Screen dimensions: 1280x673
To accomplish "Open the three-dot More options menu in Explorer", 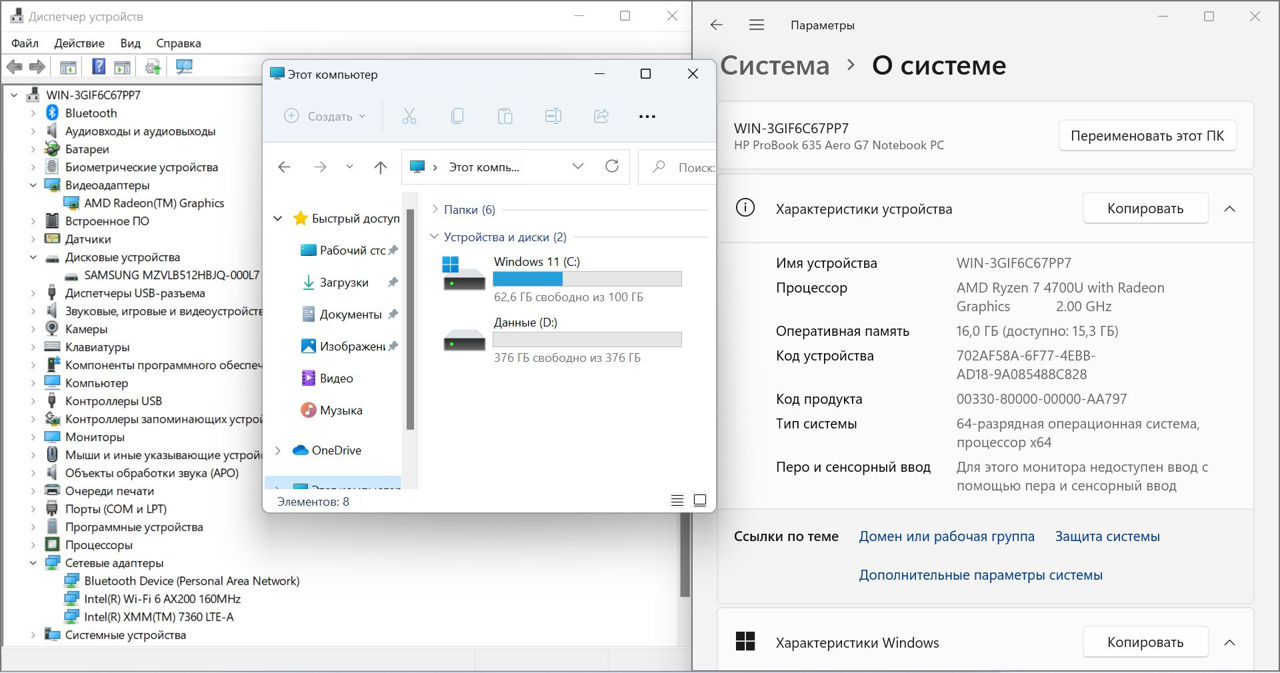I will pyautogui.click(x=647, y=116).
